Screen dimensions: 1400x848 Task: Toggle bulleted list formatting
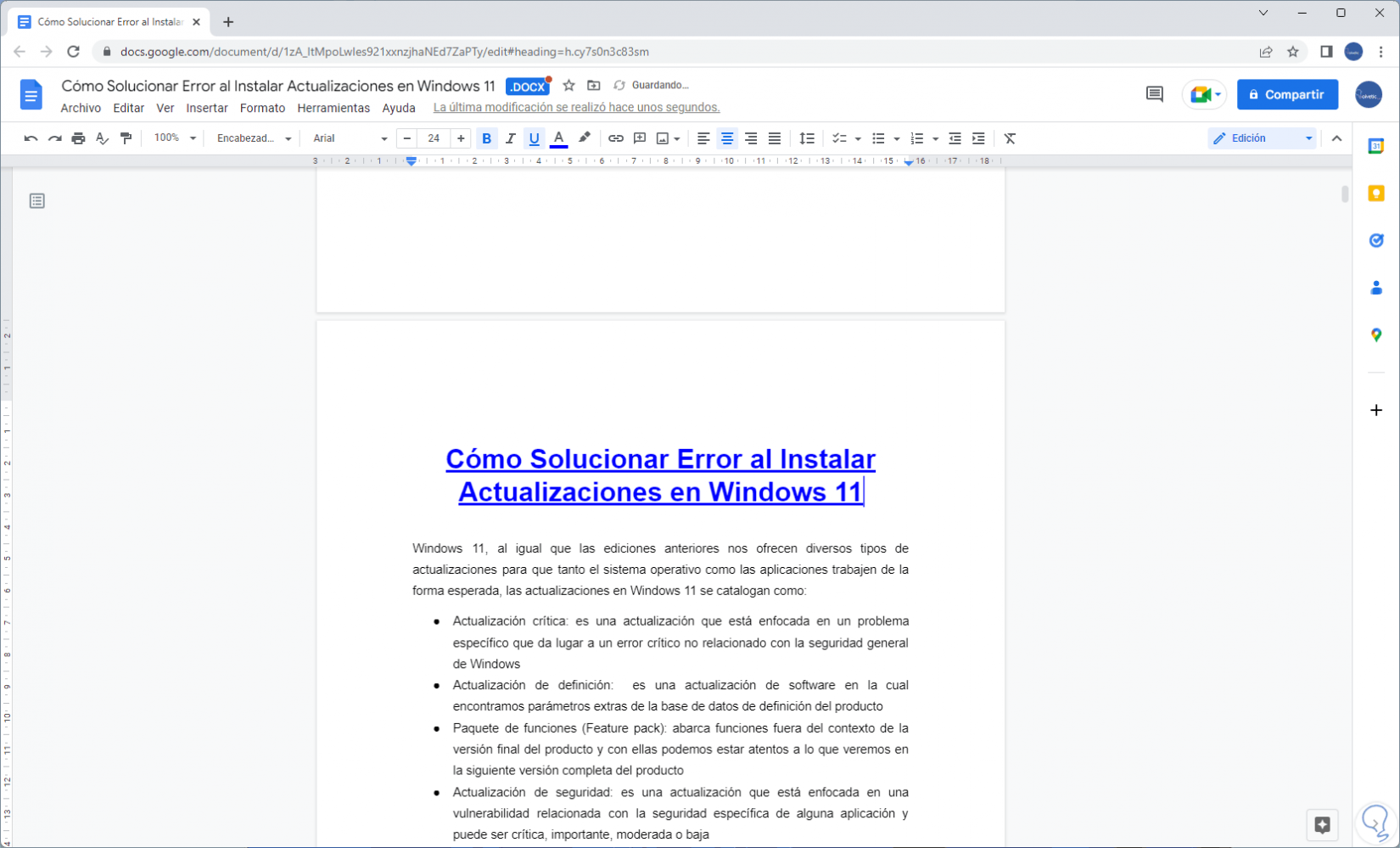coord(878,138)
